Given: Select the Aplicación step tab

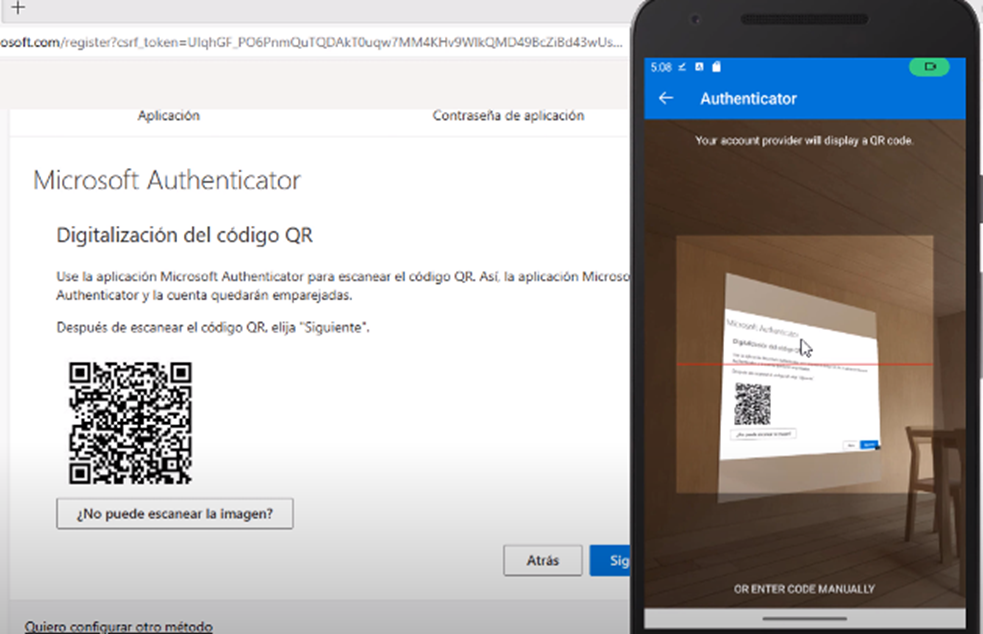Looking at the screenshot, I should [x=169, y=115].
